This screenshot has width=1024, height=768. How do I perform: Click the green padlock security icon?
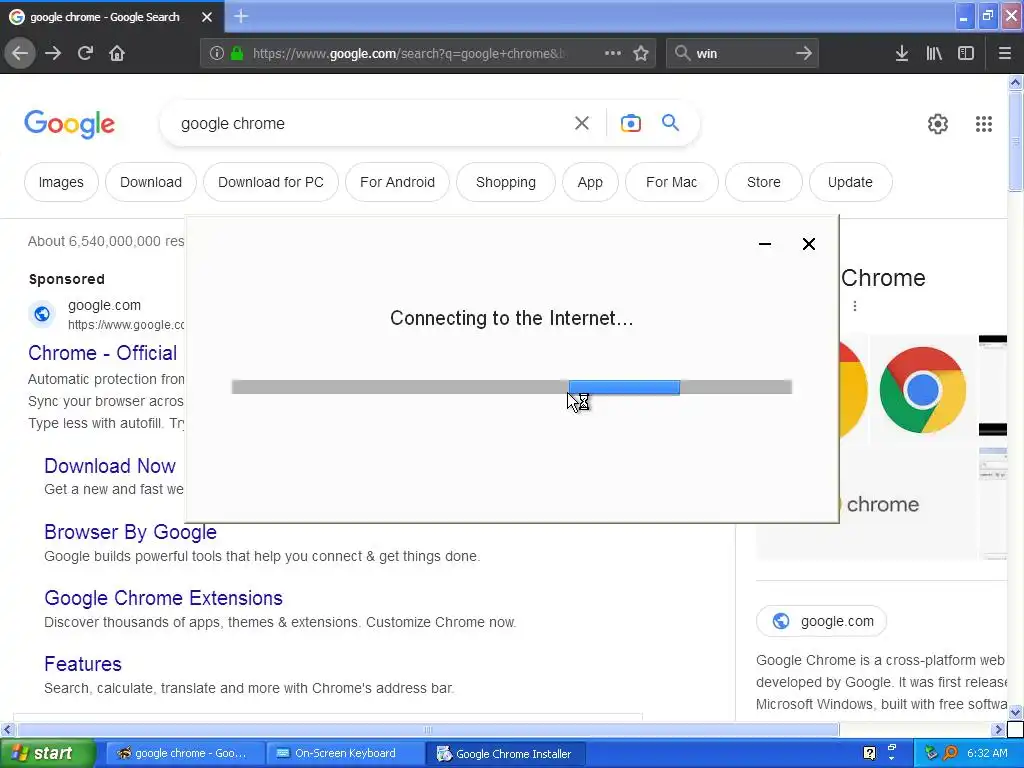237,54
